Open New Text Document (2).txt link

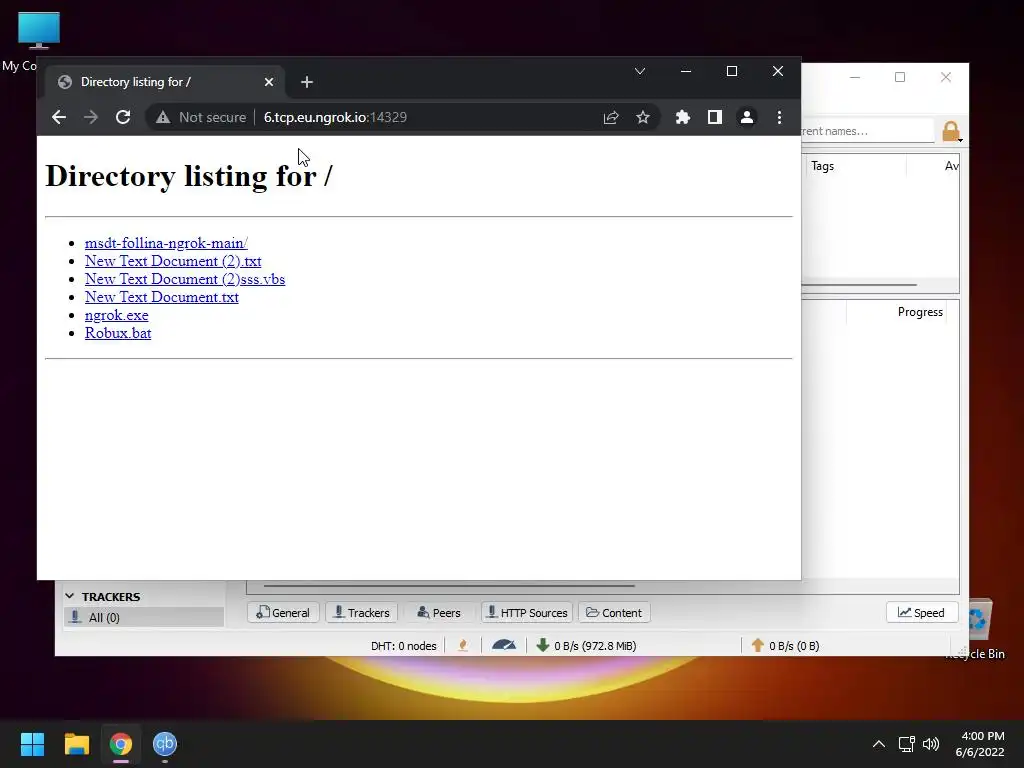click(173, 261)
